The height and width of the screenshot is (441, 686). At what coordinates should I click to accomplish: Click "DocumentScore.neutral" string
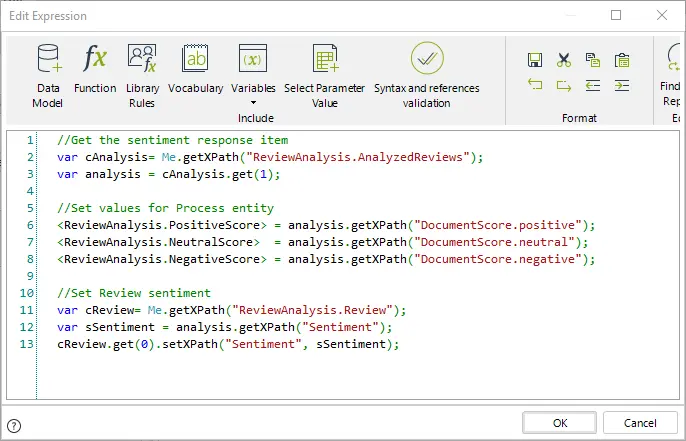(x=494, y=242)
